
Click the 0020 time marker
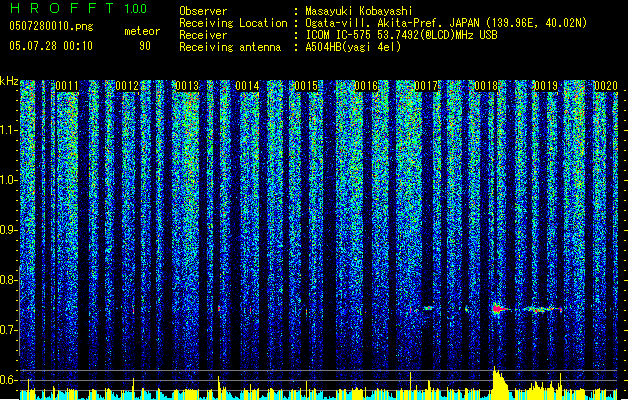606,86
